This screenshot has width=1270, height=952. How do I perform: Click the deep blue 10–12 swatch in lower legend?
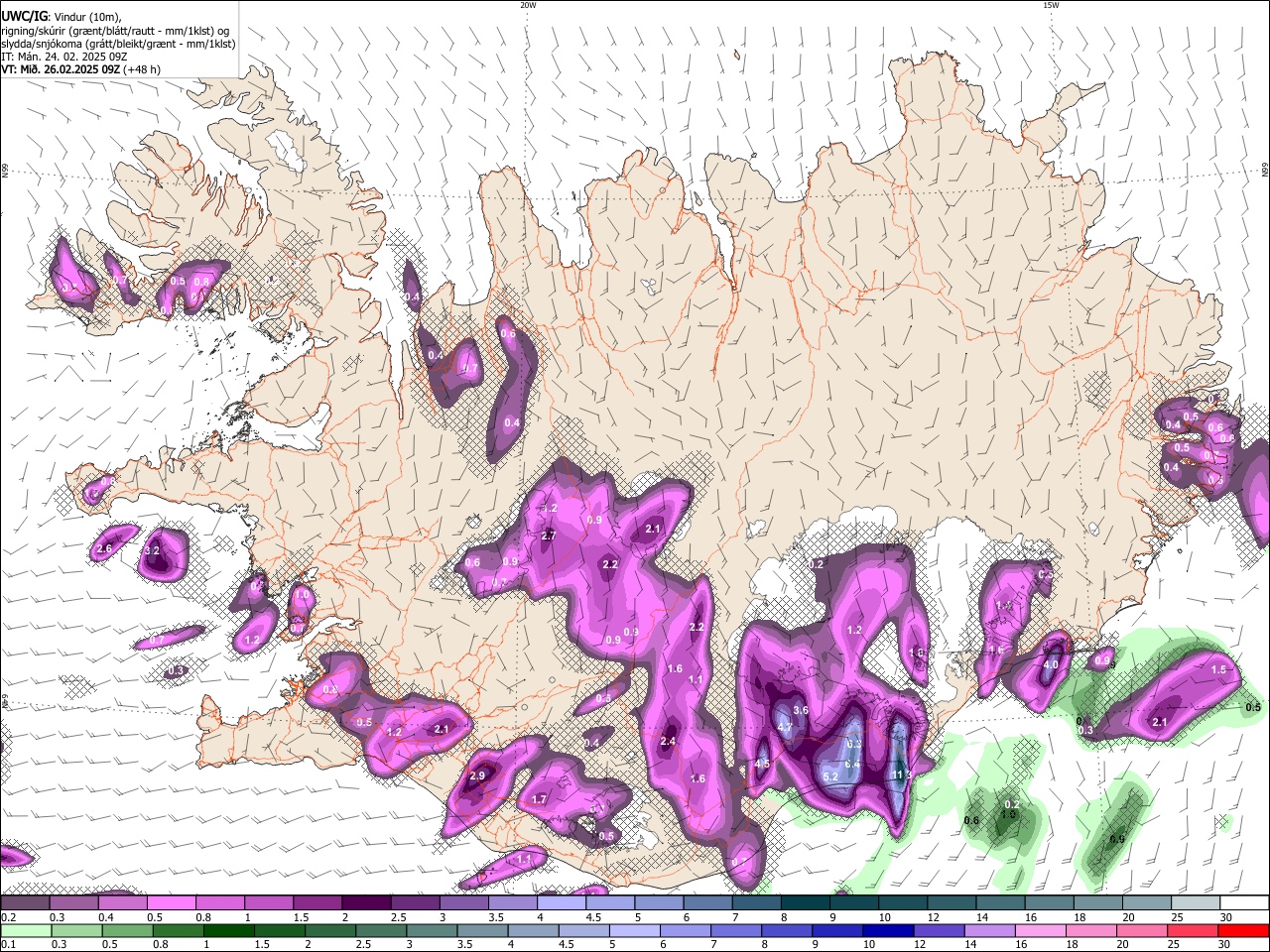[888, 930]
